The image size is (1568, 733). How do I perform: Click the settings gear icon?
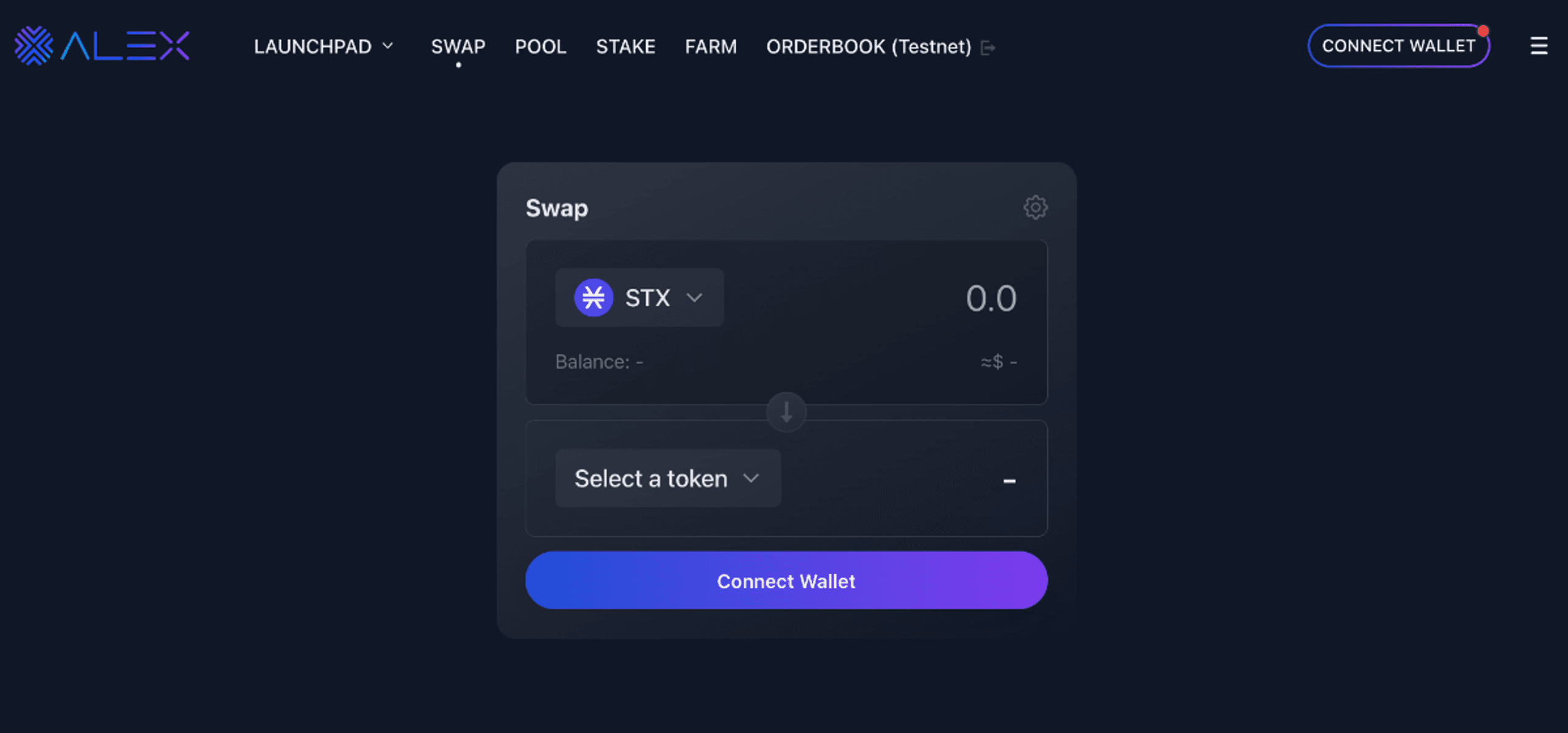point(1035,207)
